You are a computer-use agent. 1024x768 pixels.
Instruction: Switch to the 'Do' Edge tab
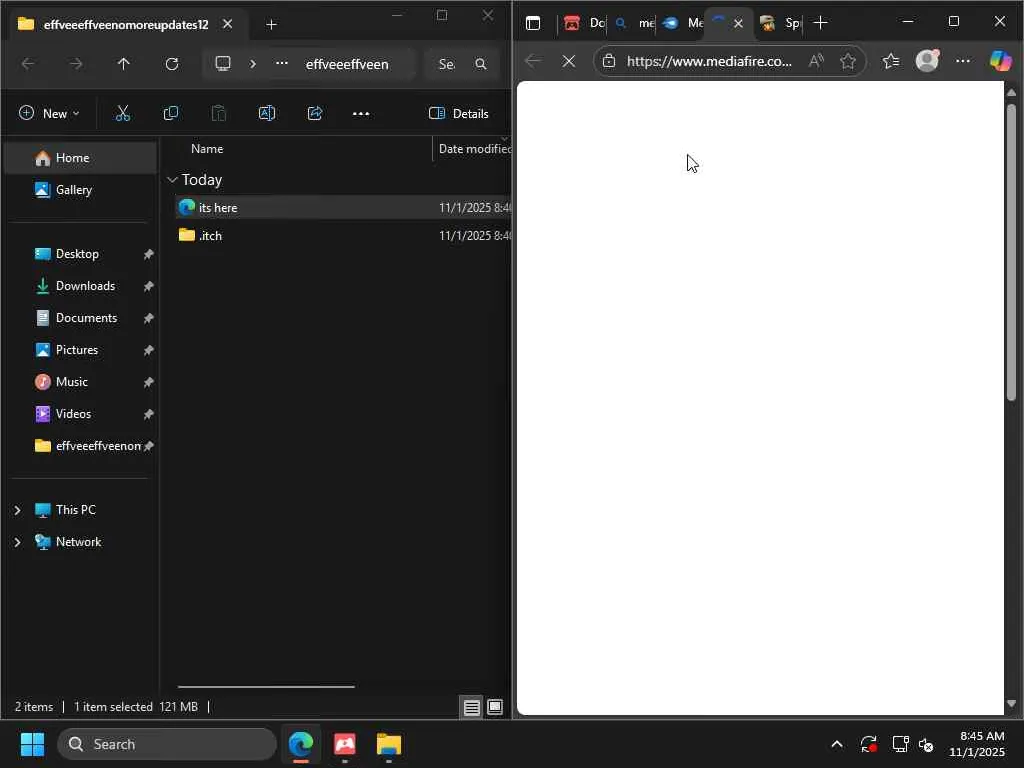pyautogui.click(x=583, y=24)
